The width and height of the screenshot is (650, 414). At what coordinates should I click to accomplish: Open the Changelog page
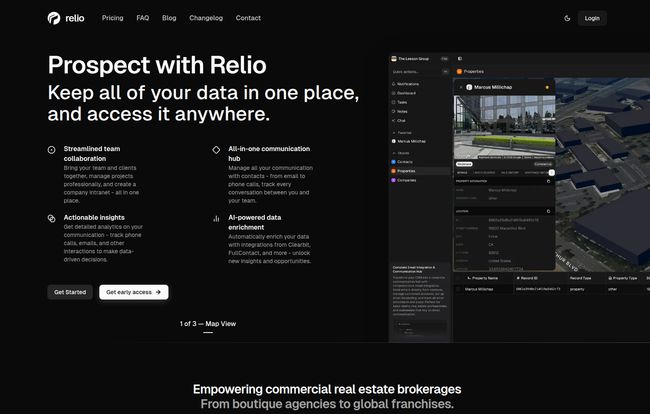206,18
